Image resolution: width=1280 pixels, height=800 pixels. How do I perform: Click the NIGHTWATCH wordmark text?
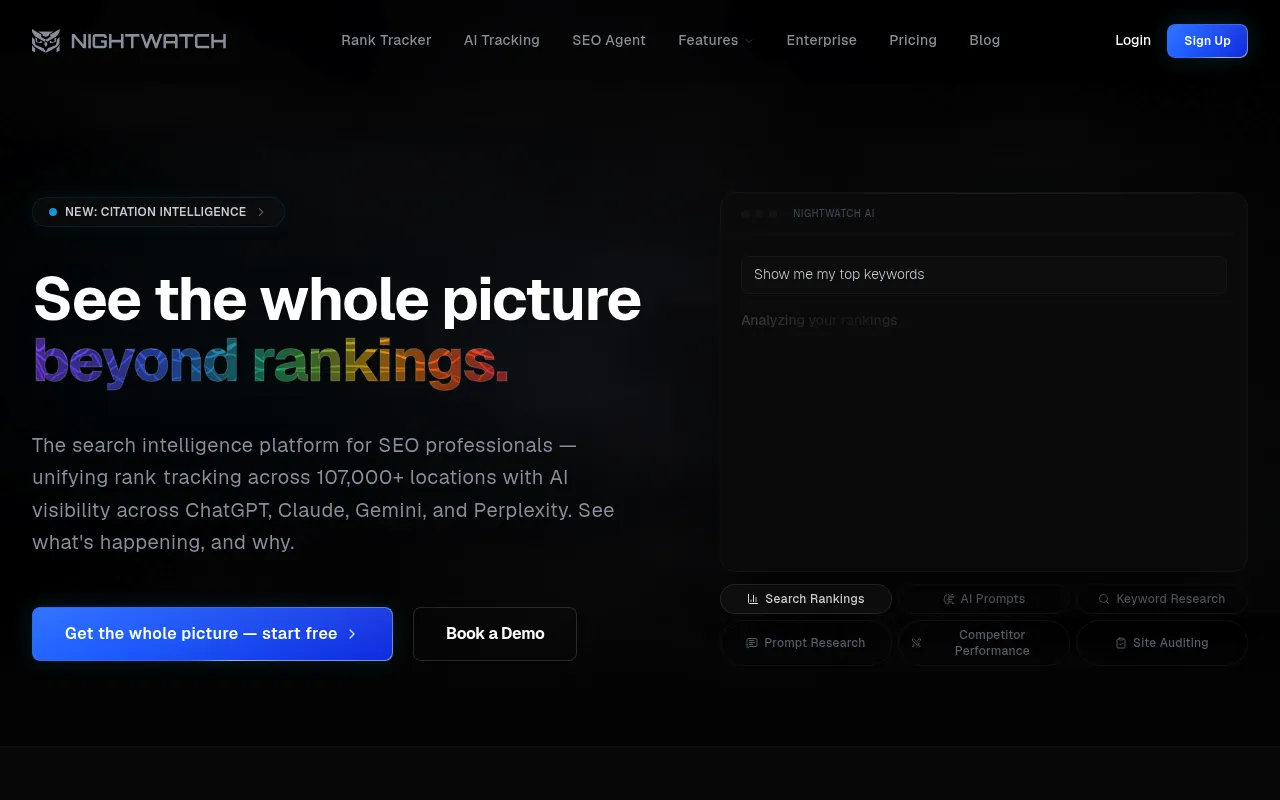[x=149, y=41]
